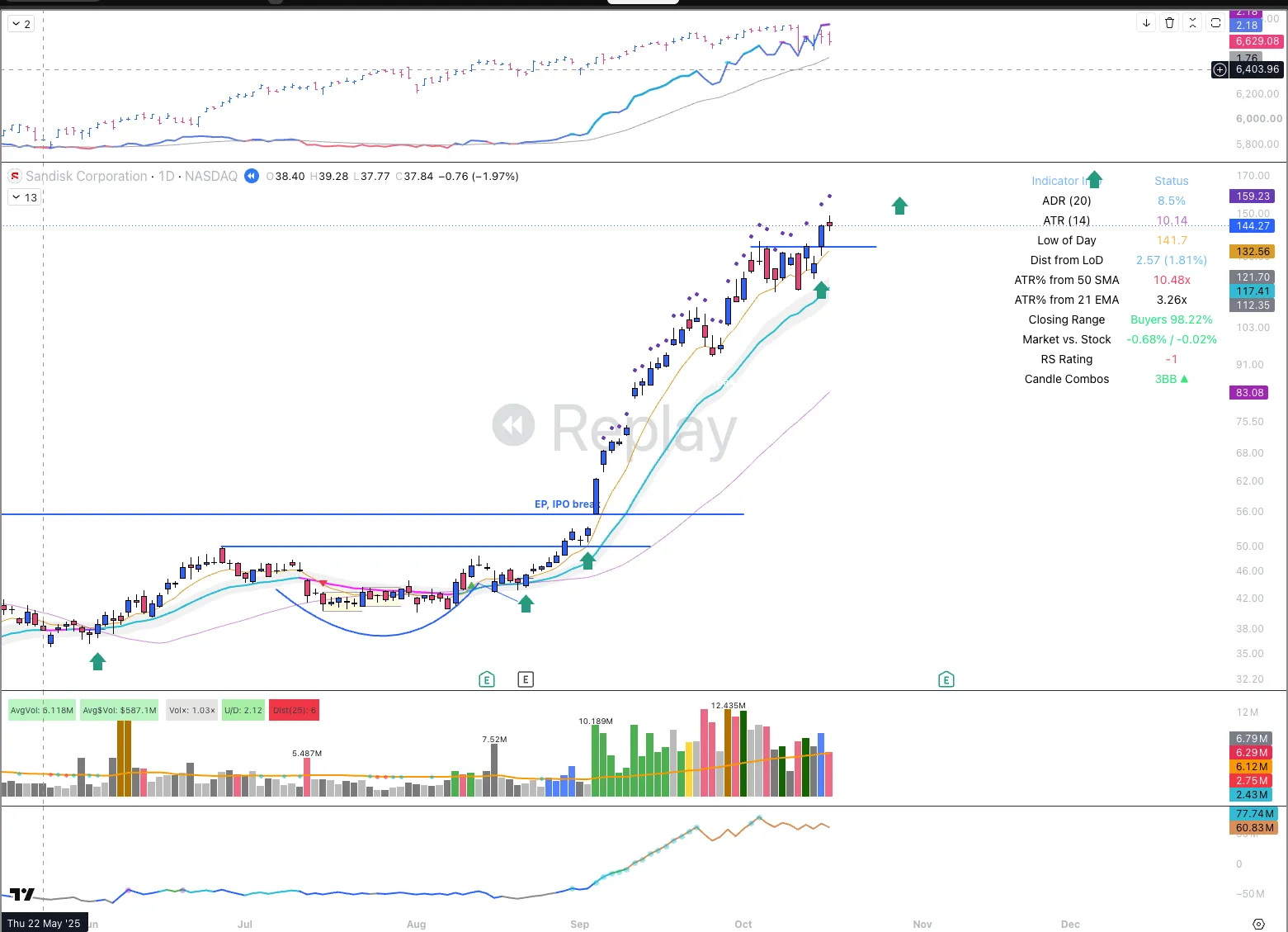This screenshot has width=1288, height=932.
Task: Click the Candle Combos 3BB status
Action: point(1172,379)
